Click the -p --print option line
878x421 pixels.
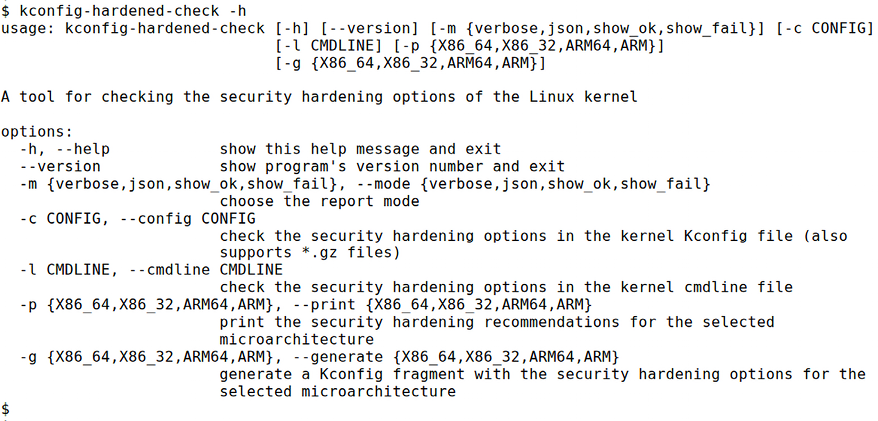tap(306, 305)
